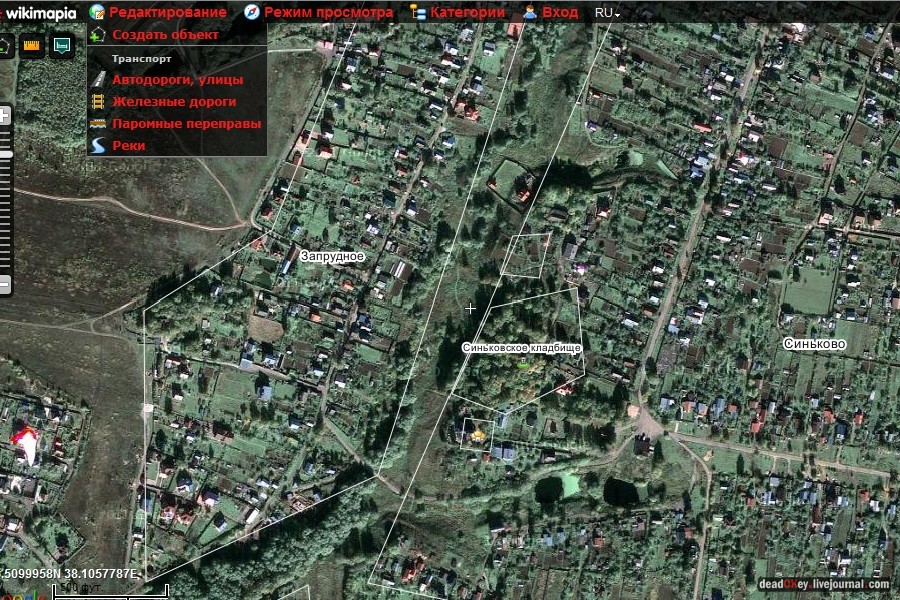The image size is (900, 600).
Task: Select Создать объект menu entry
Action: pos(165,34)
